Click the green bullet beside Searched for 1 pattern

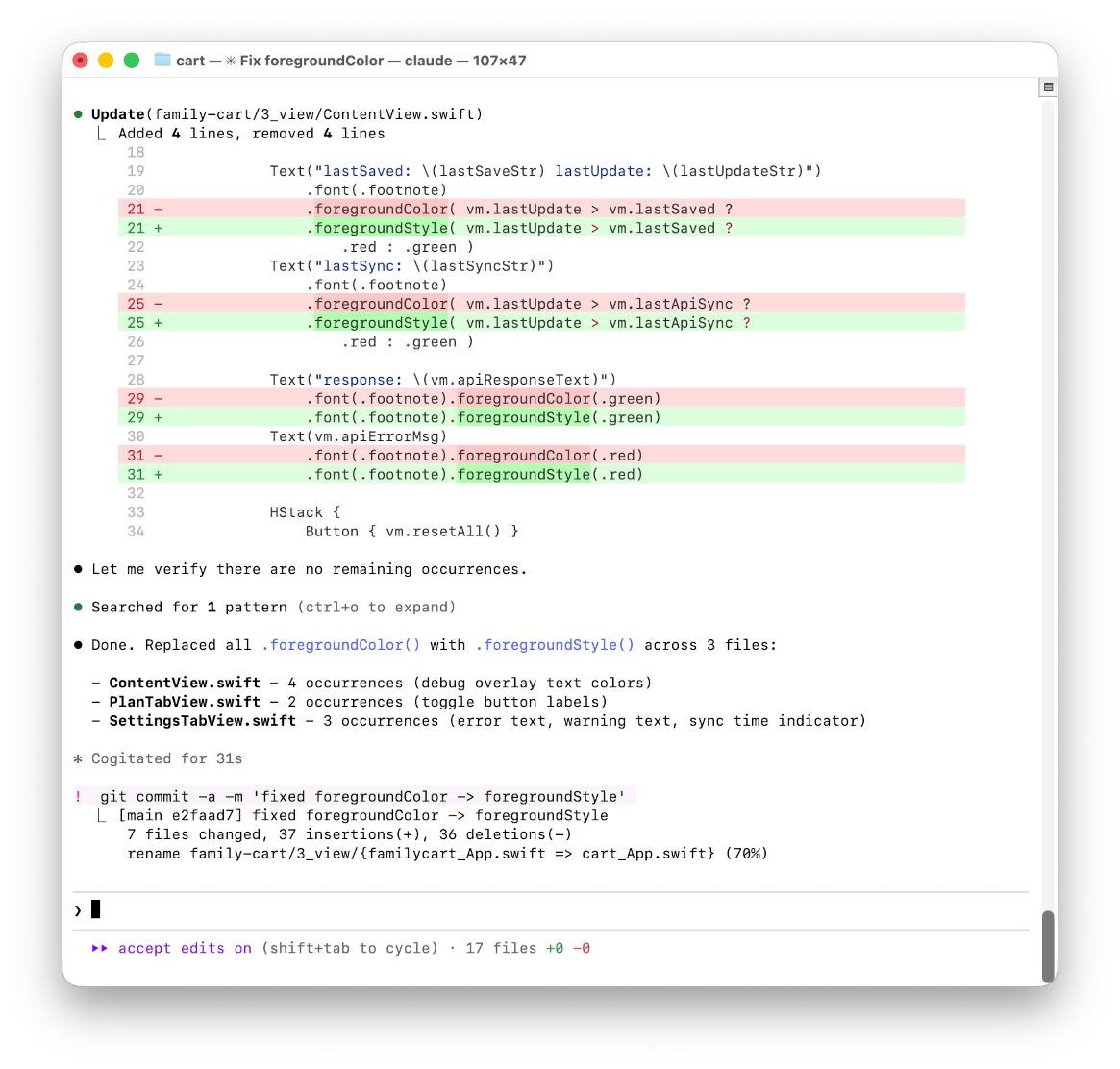click(x=78, y=607)
